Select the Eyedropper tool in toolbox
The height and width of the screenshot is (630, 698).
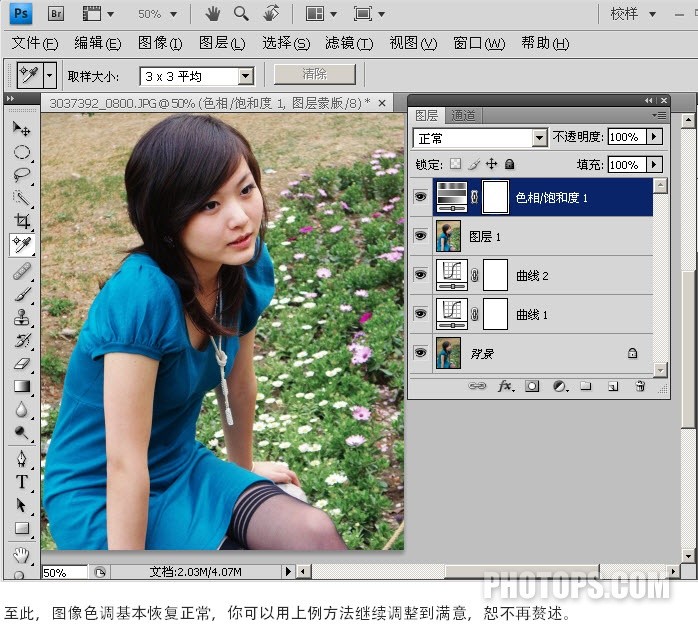coord(21,244)
